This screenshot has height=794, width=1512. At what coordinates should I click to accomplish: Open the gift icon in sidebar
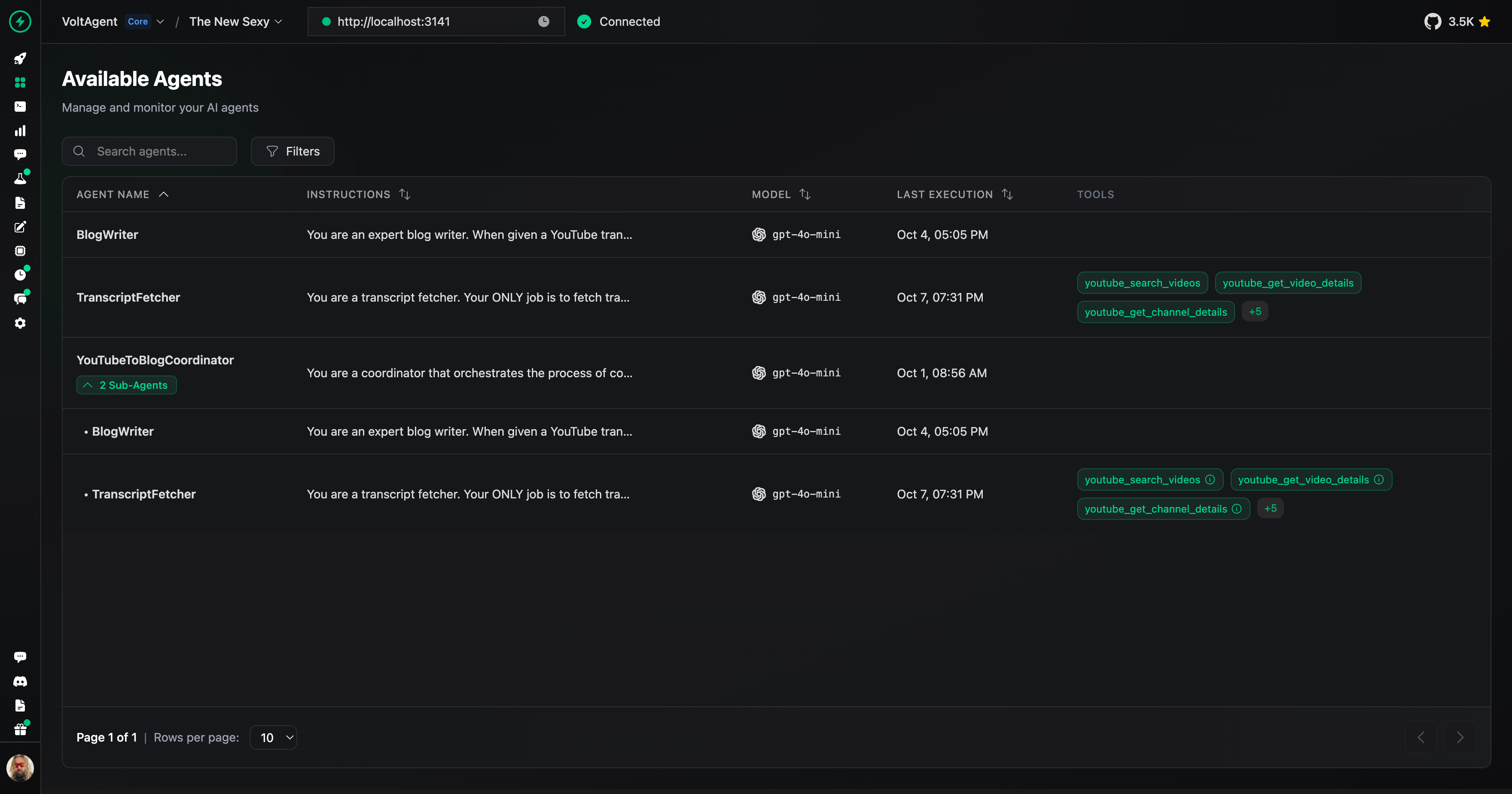(x=20, y=730)
